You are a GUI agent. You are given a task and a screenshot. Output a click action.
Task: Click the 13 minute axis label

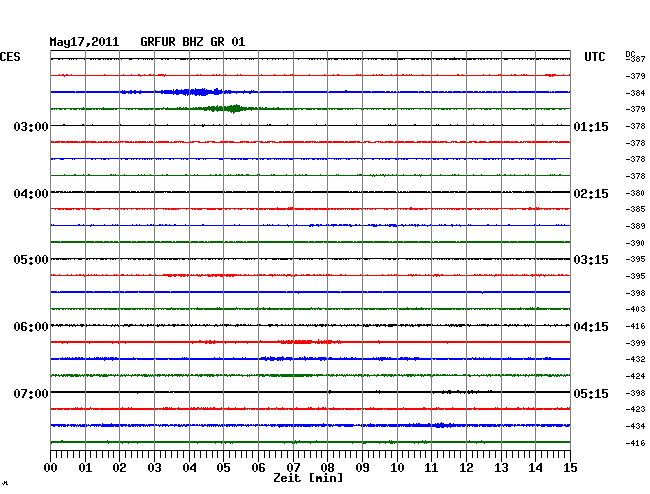[x=501, y=468]
